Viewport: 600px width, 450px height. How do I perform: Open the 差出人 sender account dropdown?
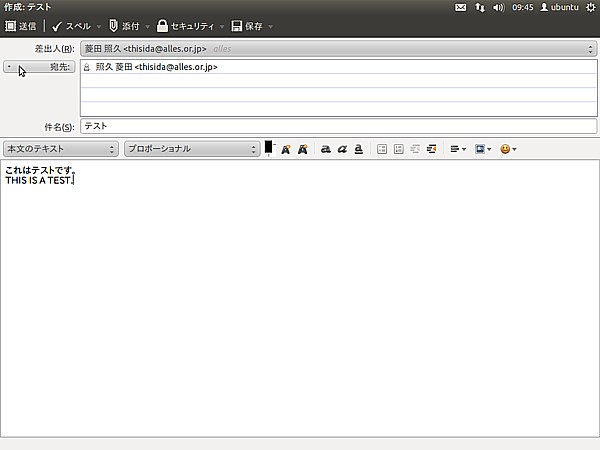point(339,49)
